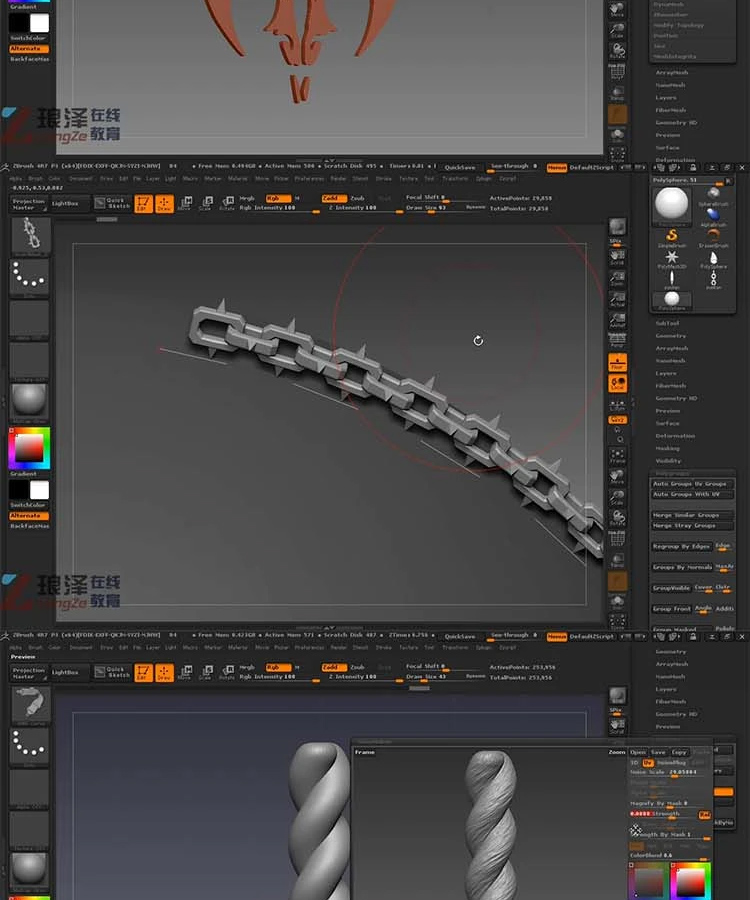Image resolution: width=750 pixels, height=900 pixels.
Task: Select the Draw mode button in middle toolbar
Action: pyautogui.click(x=164, y=204)
